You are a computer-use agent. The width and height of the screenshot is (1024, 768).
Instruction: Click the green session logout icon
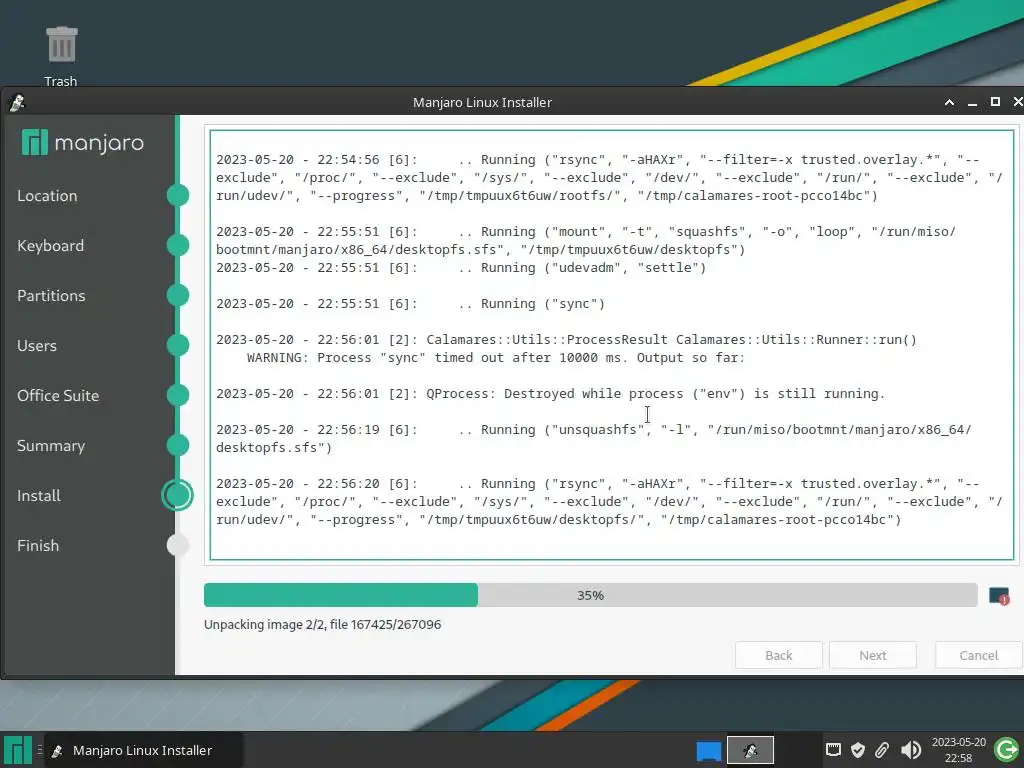click(x=1006, y=750)
